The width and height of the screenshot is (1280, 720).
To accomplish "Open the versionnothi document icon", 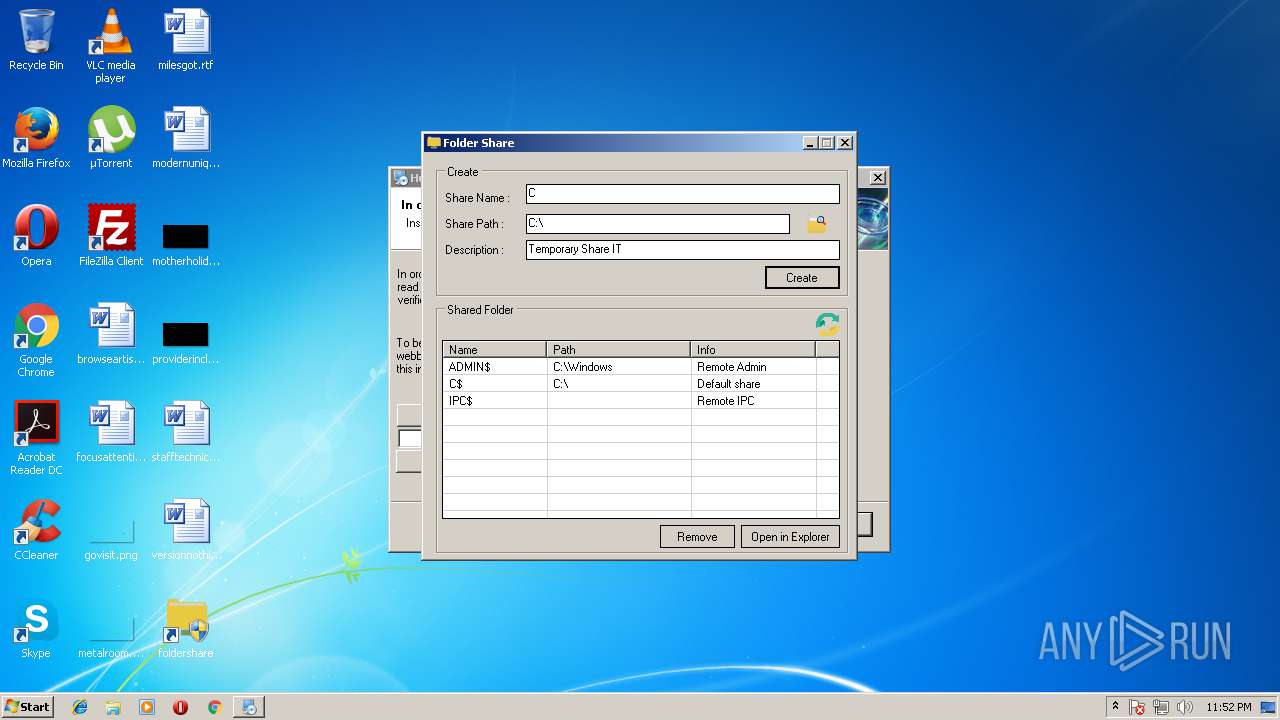I will click(186, 530).
